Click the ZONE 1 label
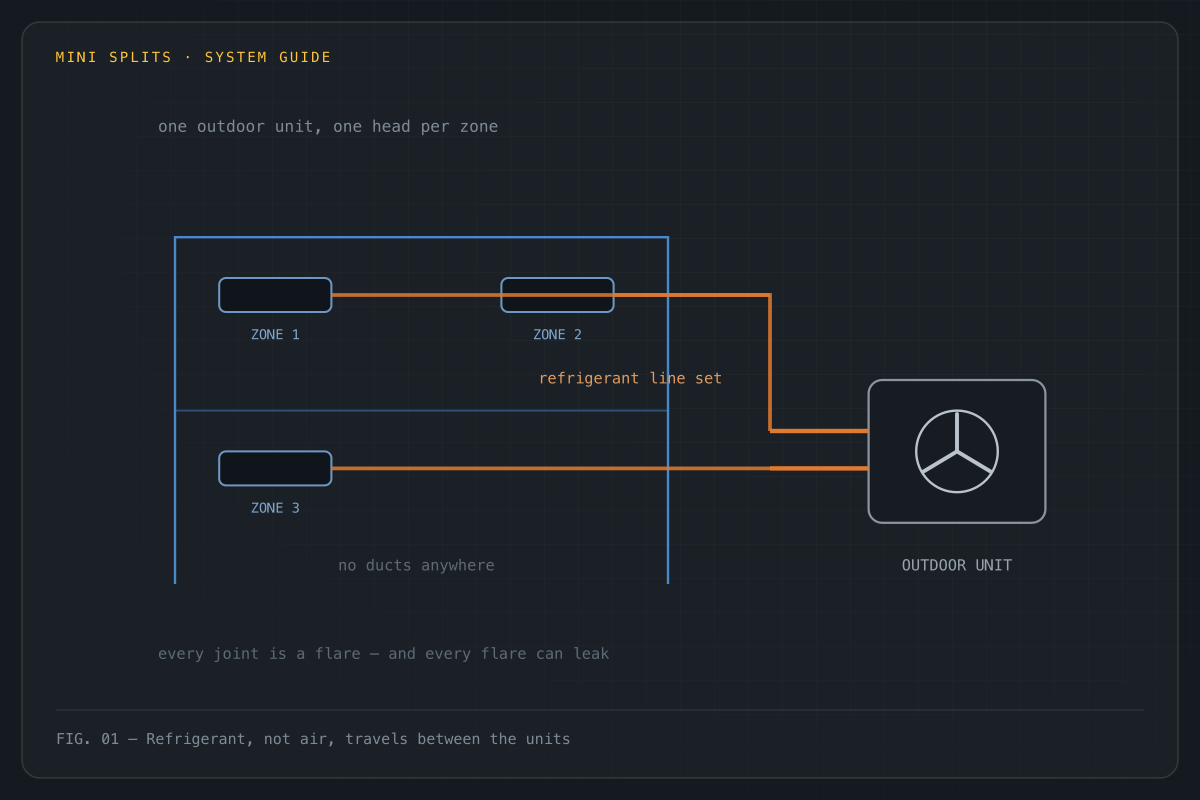The width and height of the screenshot is (1200, 800). pyautogui.click(x=275, y=335)
